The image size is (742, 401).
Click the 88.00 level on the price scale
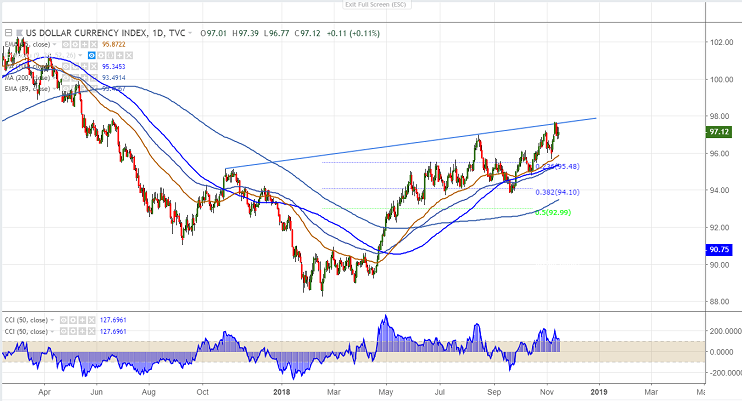tap(721, 302)
